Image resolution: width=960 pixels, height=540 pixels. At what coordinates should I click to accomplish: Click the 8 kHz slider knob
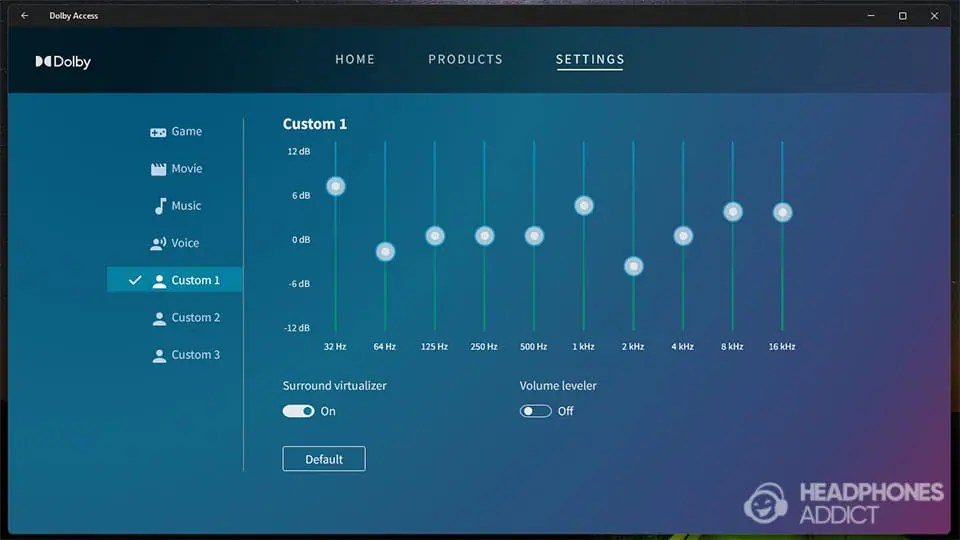(x=733, y=212)
